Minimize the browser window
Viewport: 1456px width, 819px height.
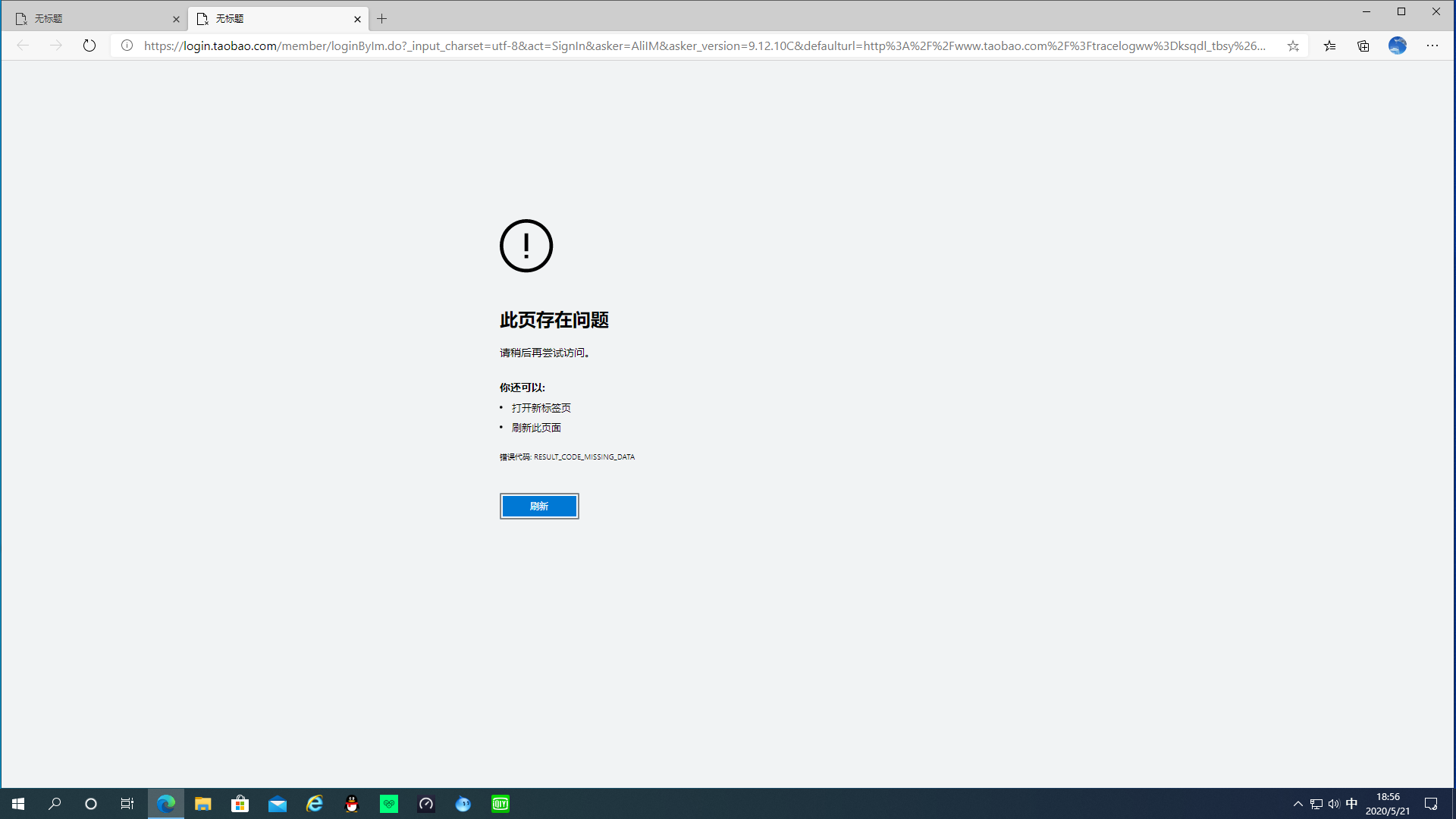tap(1367, 11)
